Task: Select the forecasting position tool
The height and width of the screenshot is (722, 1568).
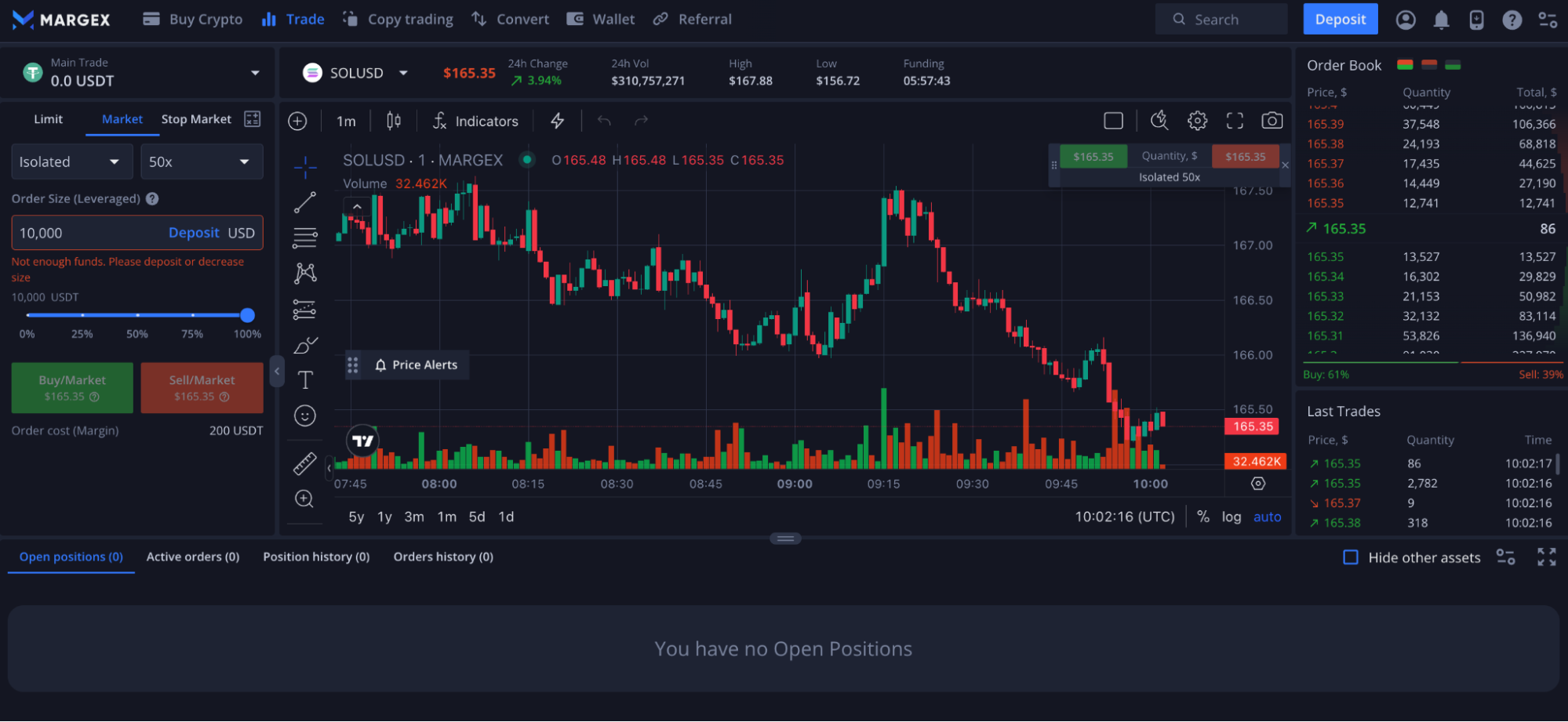Action: pyautogui.click(x=305, y=310)
